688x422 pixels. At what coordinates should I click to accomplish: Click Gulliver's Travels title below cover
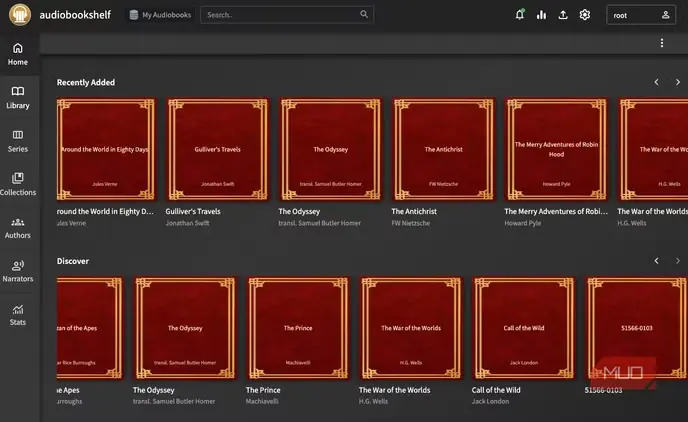pos(193,211)
